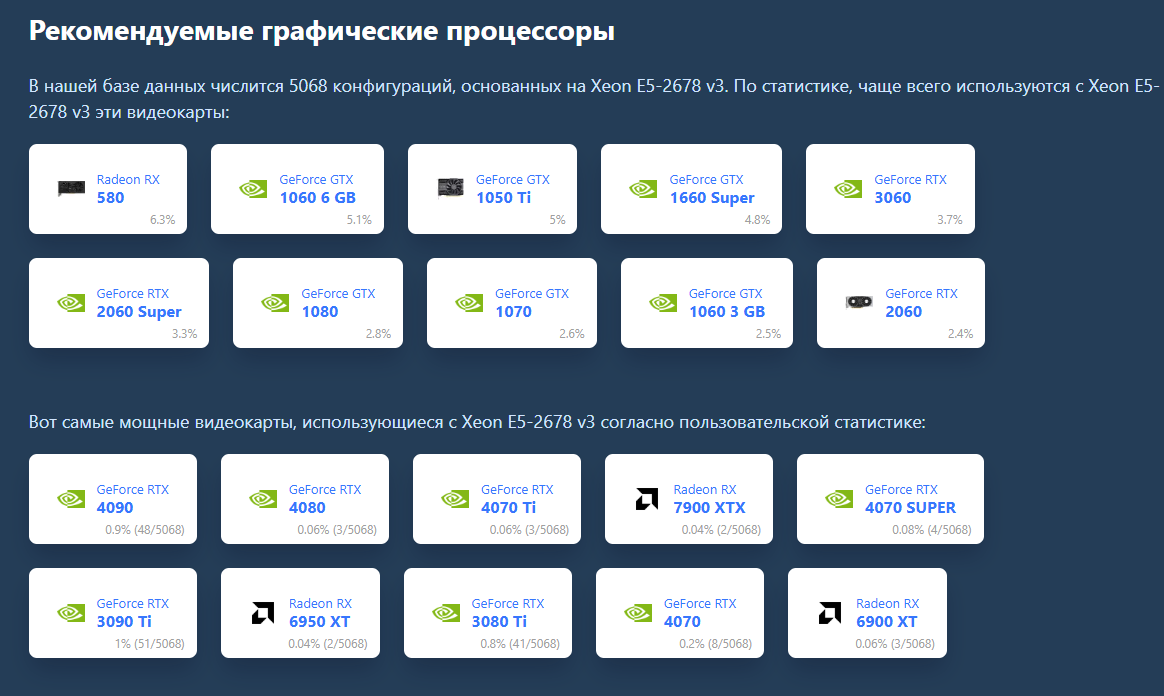Click Nvidia logo beside GTX 1060 3 GB
The height and width of the screenshot is (696, 1164).
(x=663, y=303)
